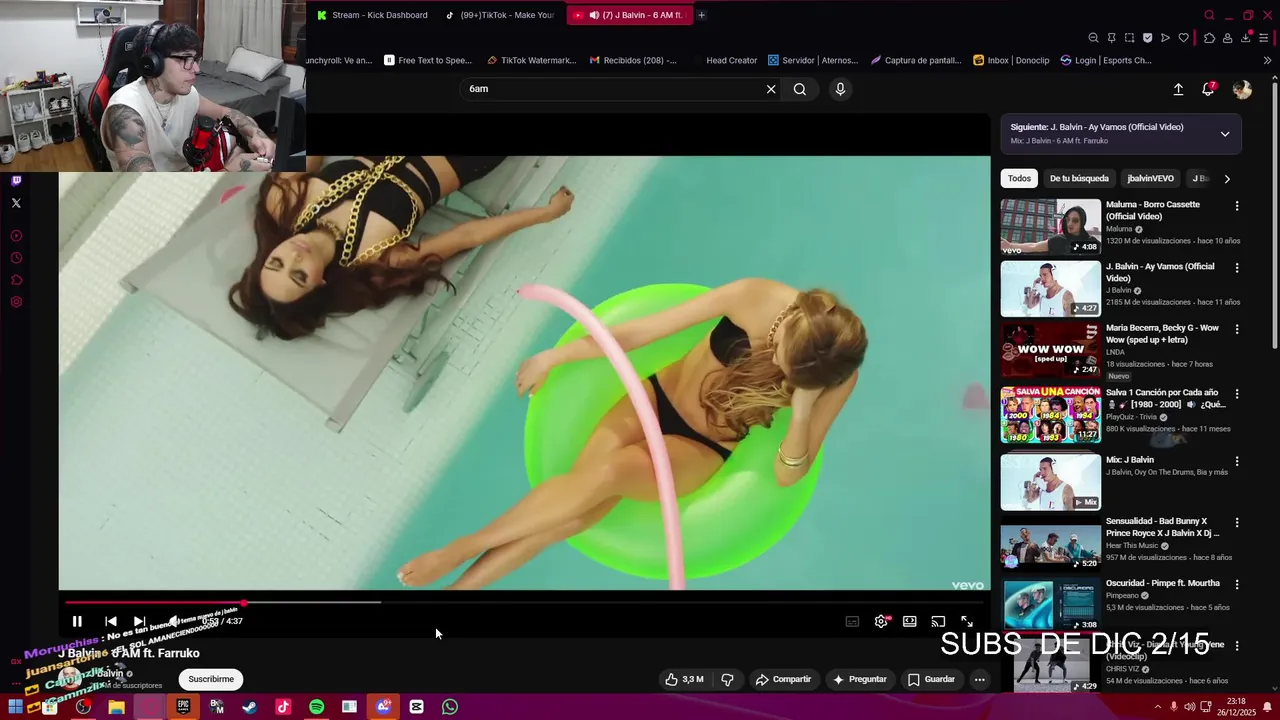Image resolution: width=1280 pixels, height=720 pixels.
Task: Select the 'De tu búsqueda' chip
Action: tap(1079, 178)
